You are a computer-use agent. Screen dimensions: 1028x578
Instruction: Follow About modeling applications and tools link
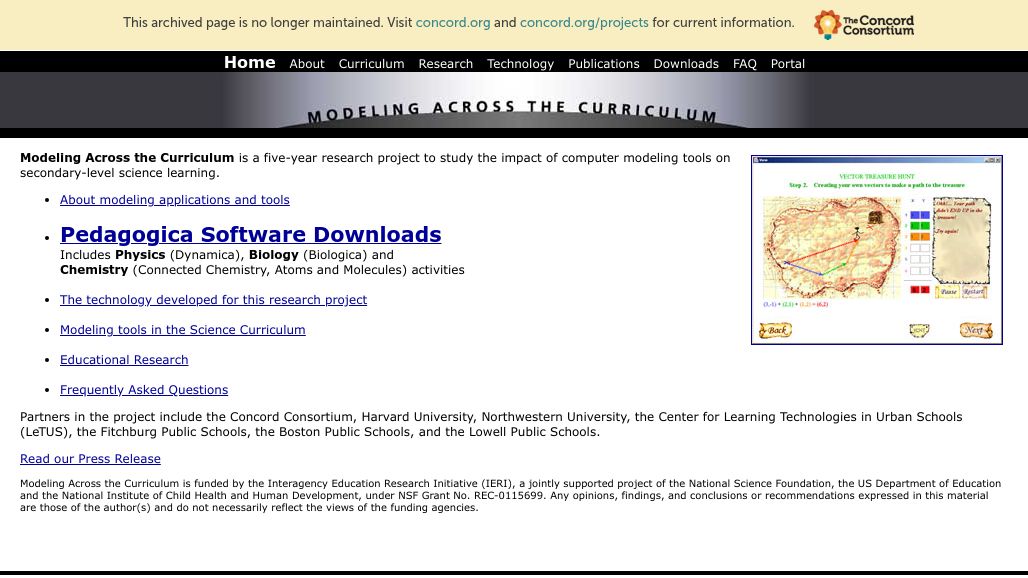coord(174,200)
